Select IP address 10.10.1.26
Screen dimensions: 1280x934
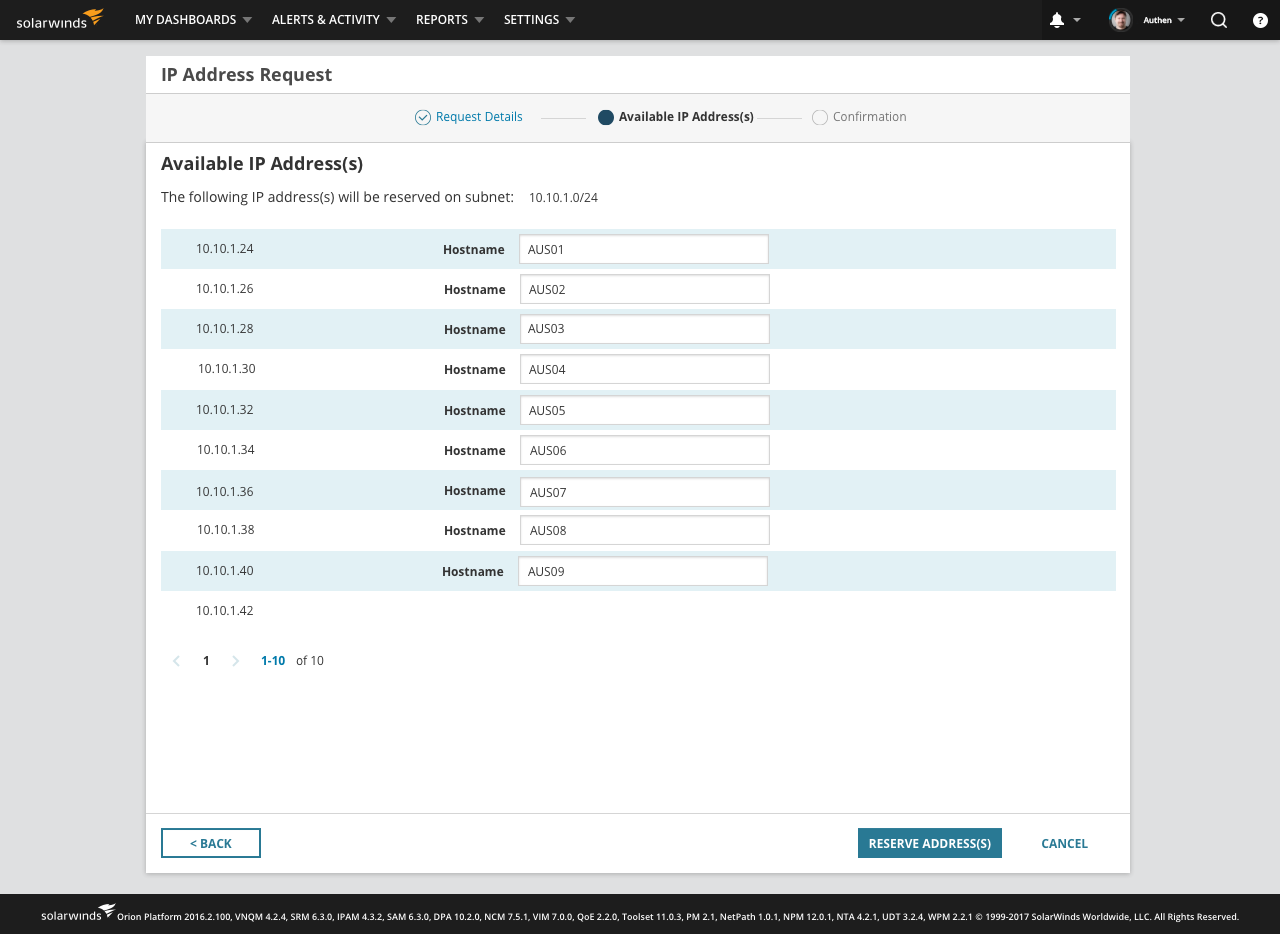pyautogui.click(x=225, y=289)
